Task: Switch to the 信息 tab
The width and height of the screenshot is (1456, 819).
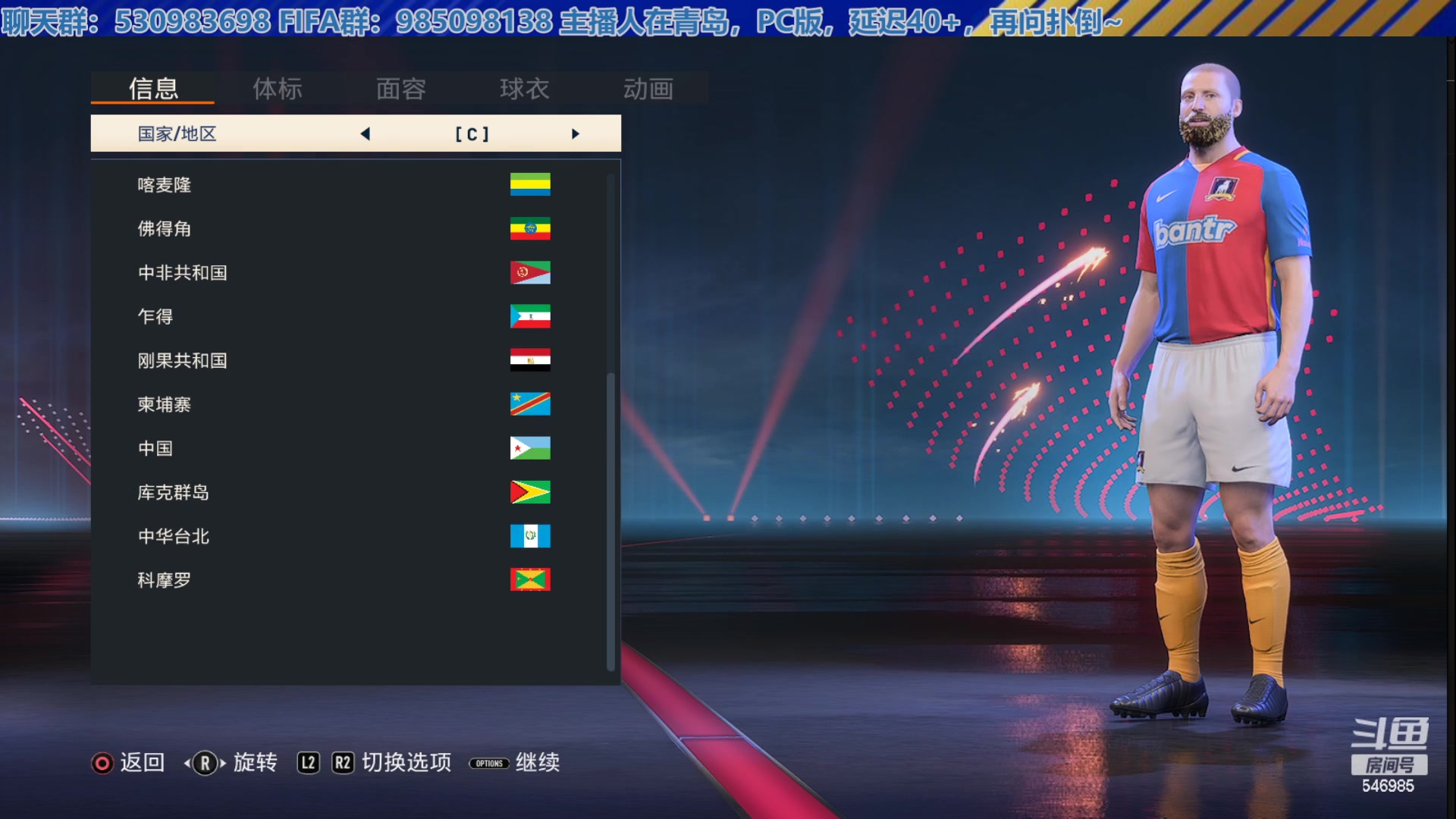Action: (x=152, y=89)
